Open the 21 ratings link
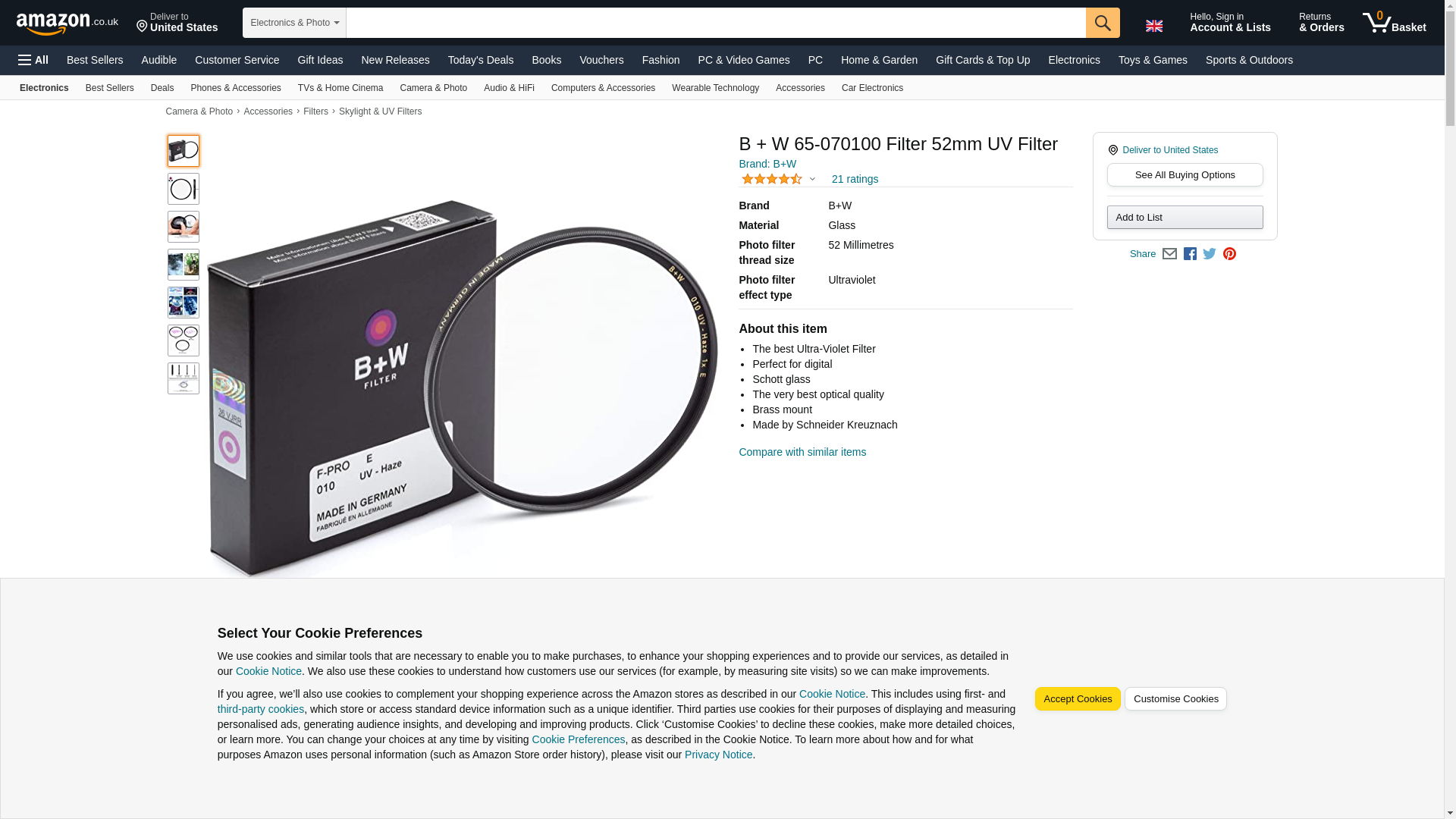This screenshot has height=819, width=1456. tap(855, 180)
